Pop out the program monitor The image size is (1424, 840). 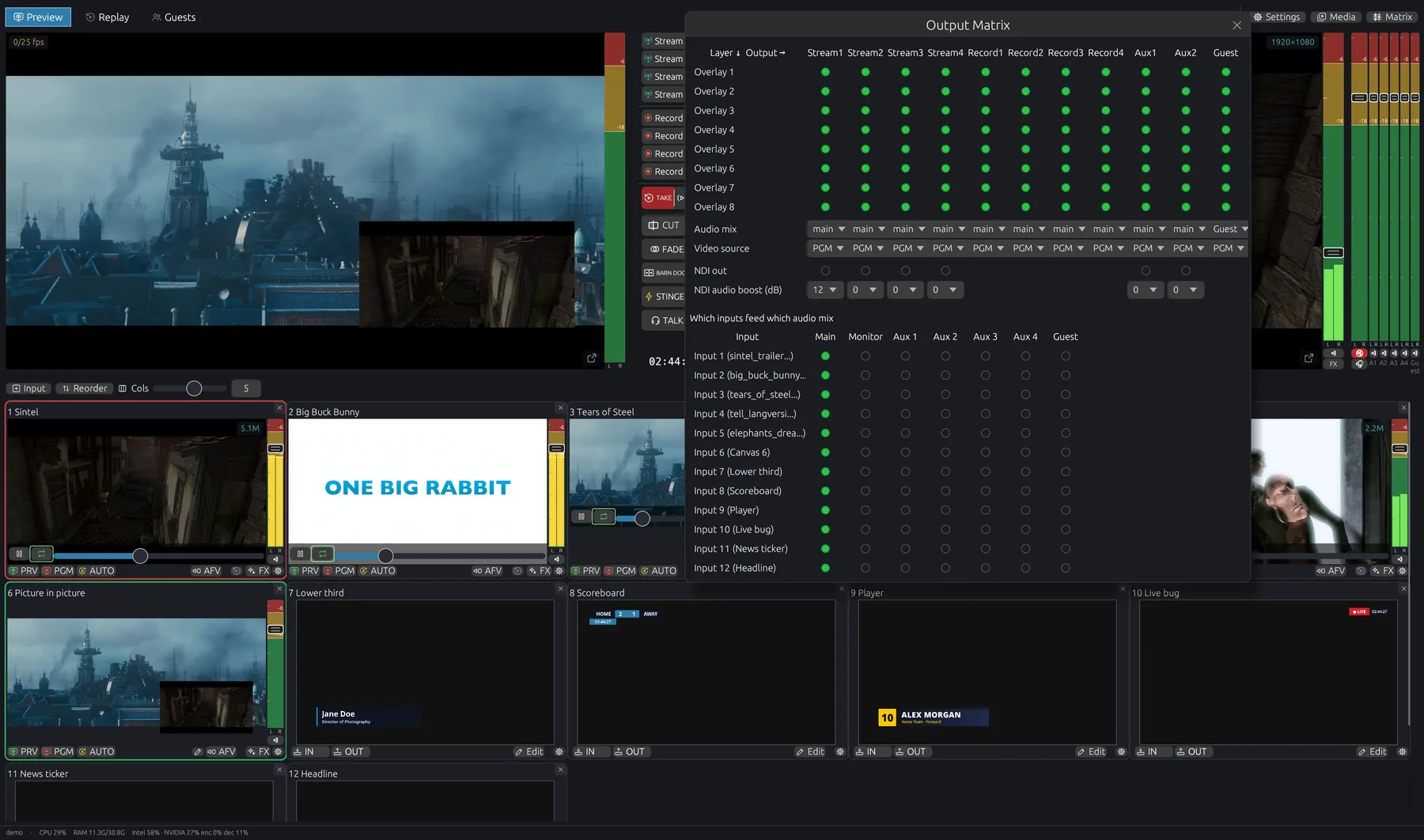pos(1308,358)
